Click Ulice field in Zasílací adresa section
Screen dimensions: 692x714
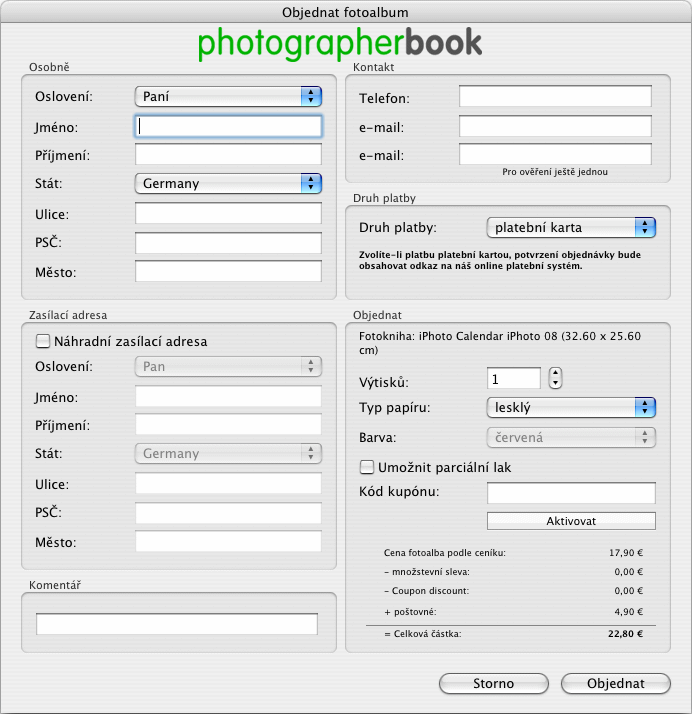pyautogui.click(x=228, y=484)
